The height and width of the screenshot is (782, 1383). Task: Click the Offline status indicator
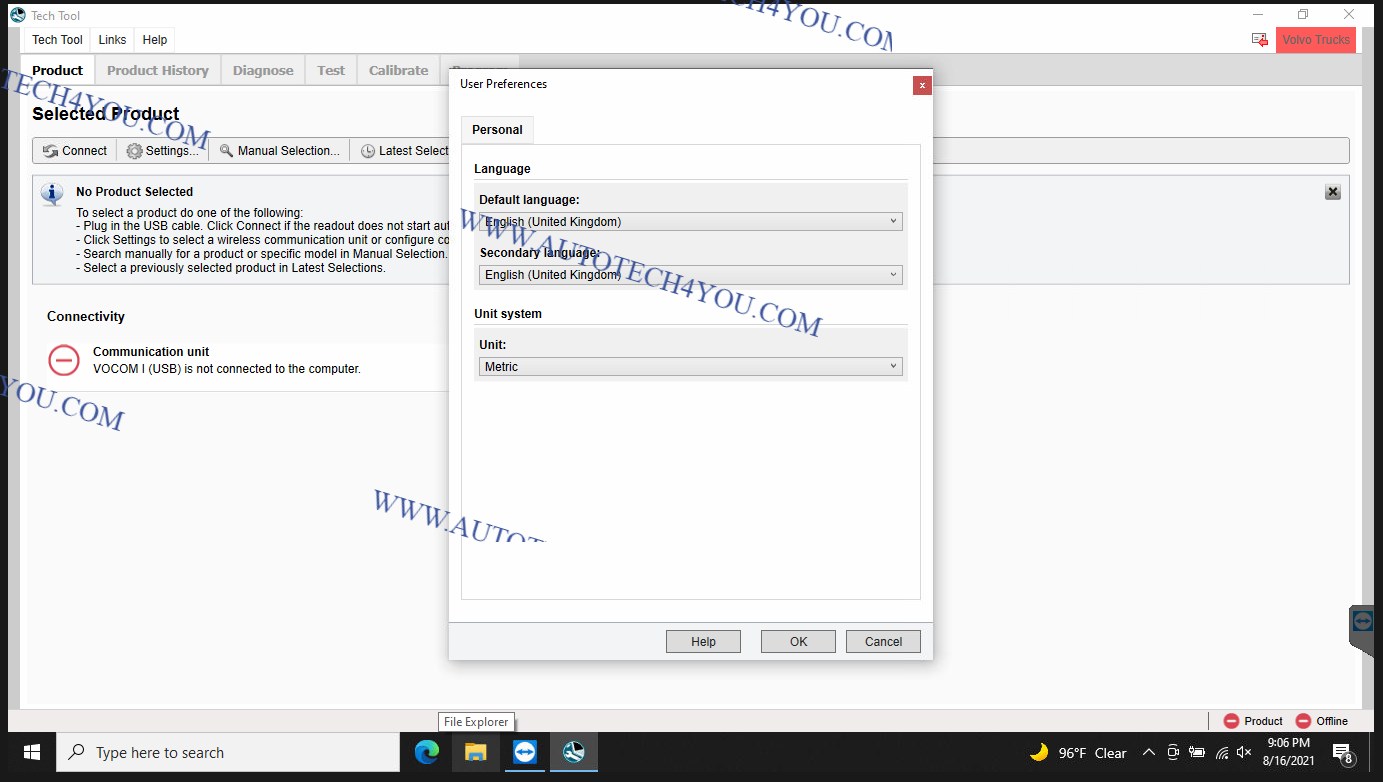[x=1321, y=721]
